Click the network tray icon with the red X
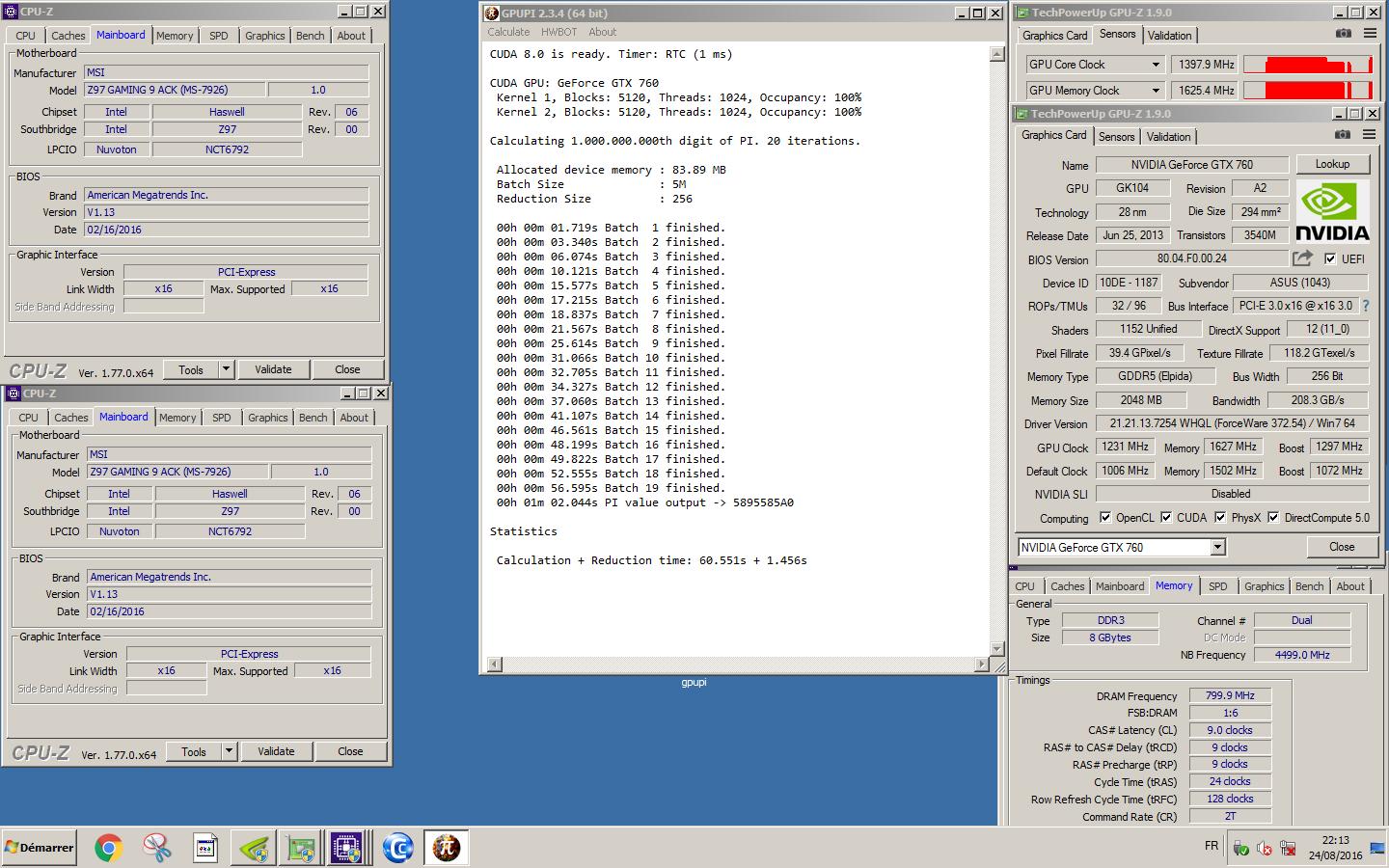1389x868 pixels. [1288, 849]
